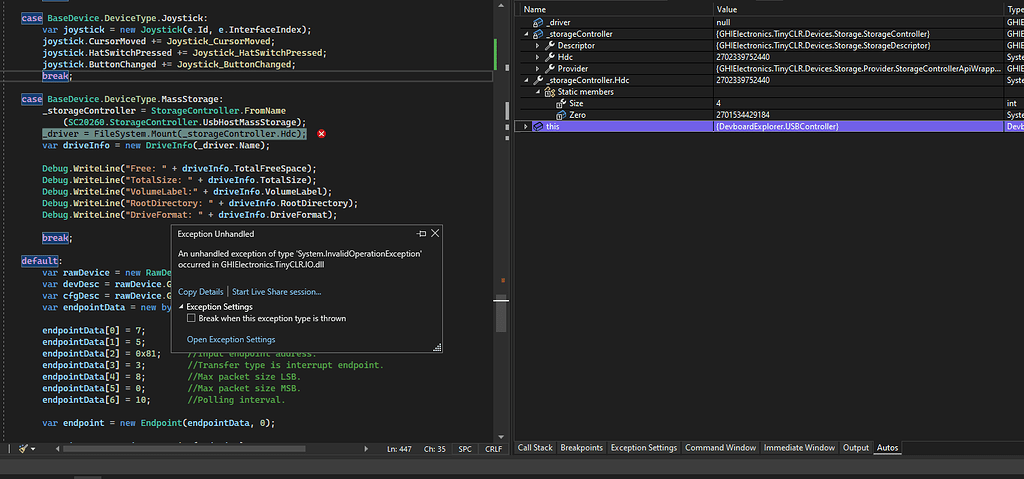This screenshot has width=1024, height=479.
Task: Close the Exception Unhandled popup
Action: (436, 234)
